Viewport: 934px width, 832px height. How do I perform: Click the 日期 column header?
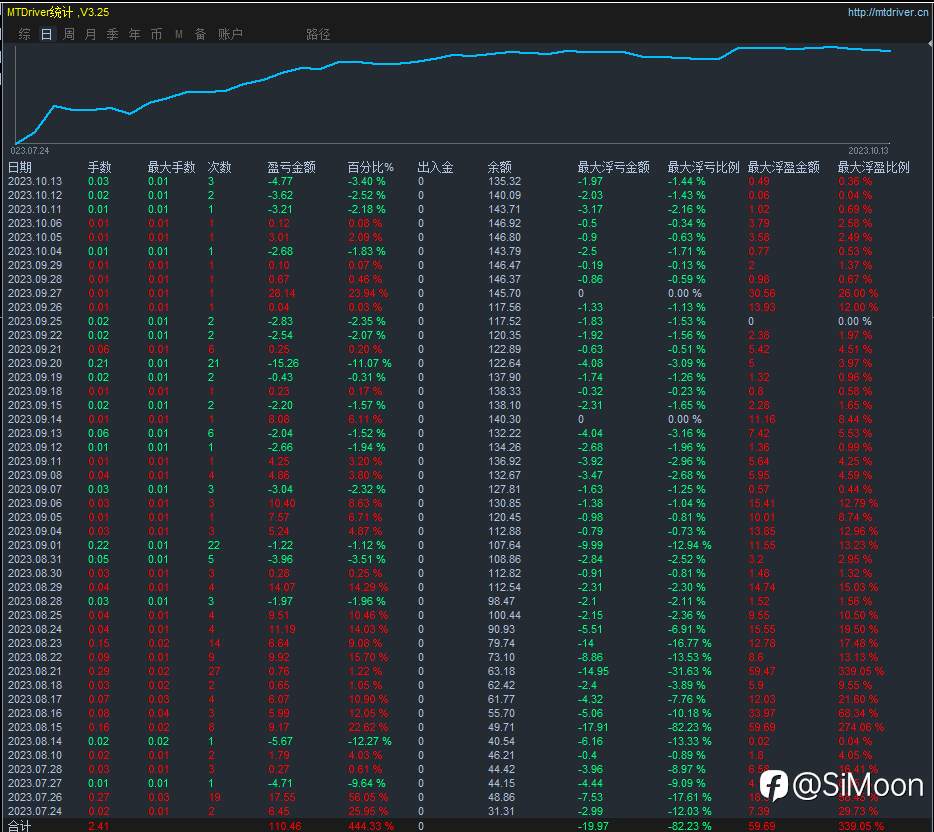point(20,167)
